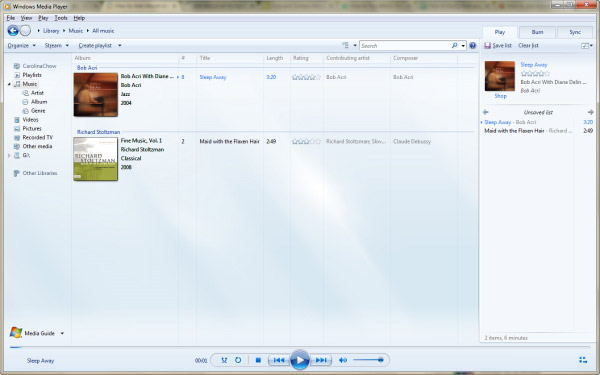Expand the G: drive node
600x375 pixels.
click(x=9, y=155)
